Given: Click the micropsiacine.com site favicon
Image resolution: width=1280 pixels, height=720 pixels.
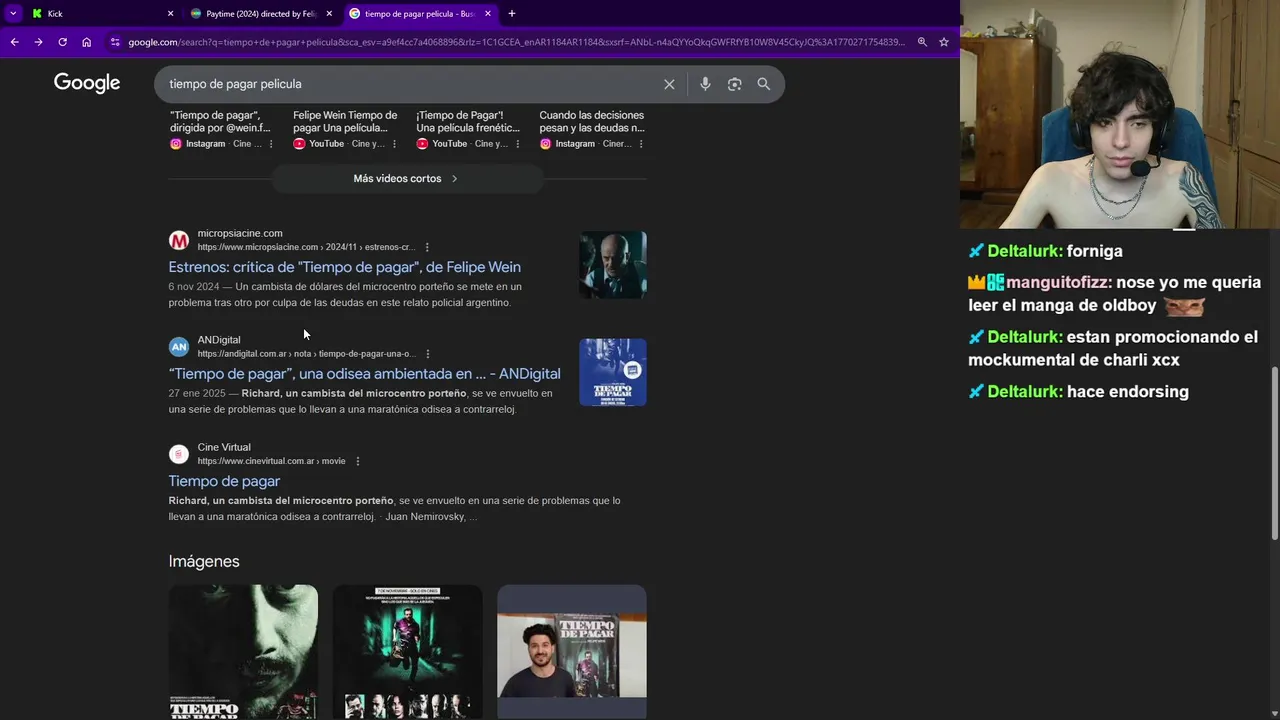Looking at the screenshot, I should pos(179,240).
